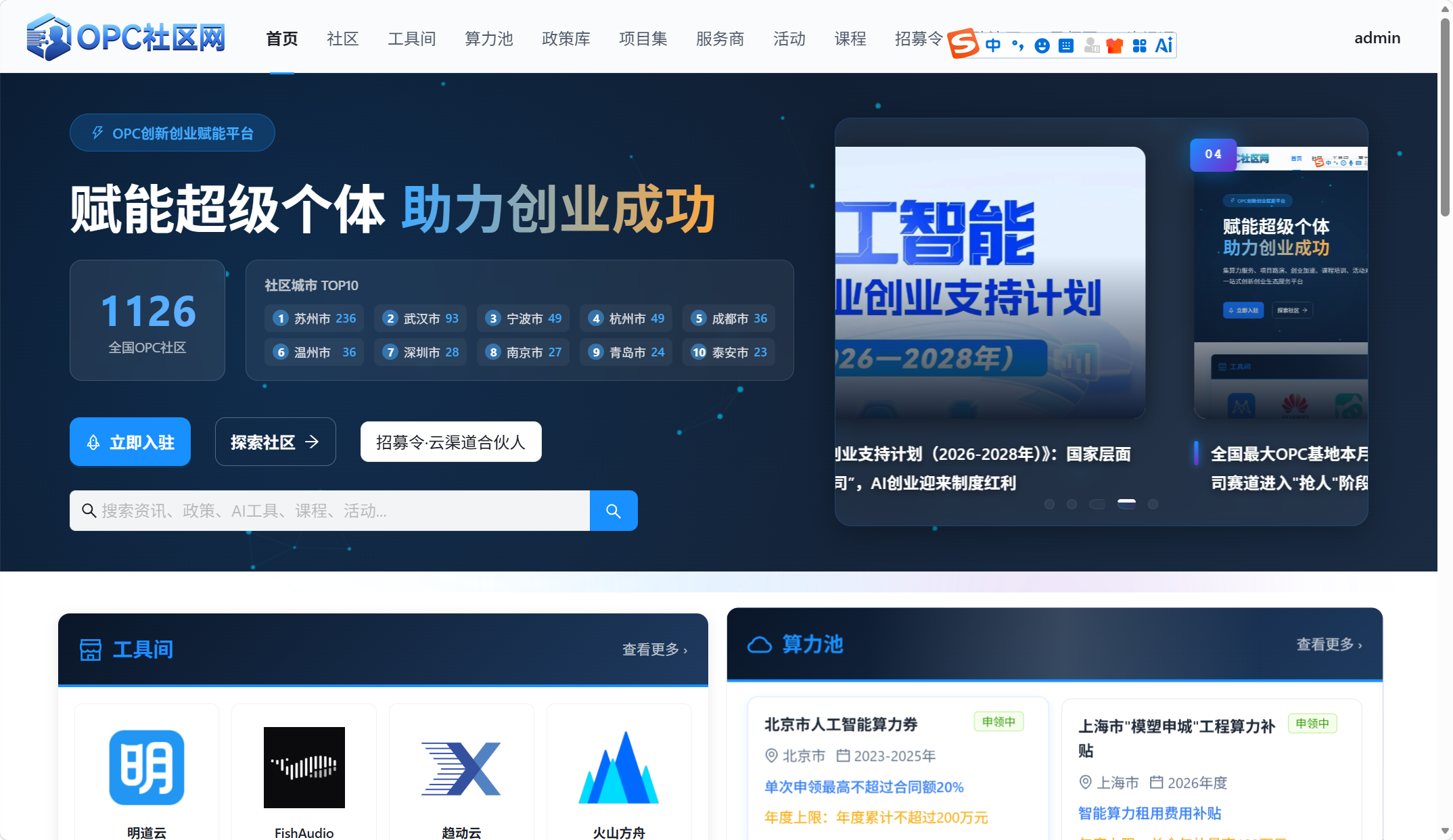The height and width of the screenshot is (840, 1453).
Task: Select the 首页 nav tab
Action: [x=282, y=39]
